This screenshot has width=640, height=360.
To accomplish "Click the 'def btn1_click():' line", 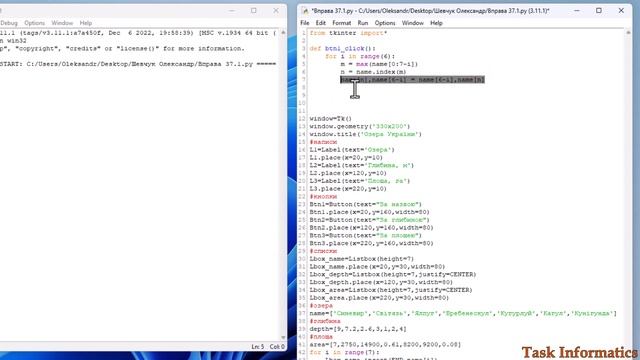I will pyautogui.click(x=342, y=49).
